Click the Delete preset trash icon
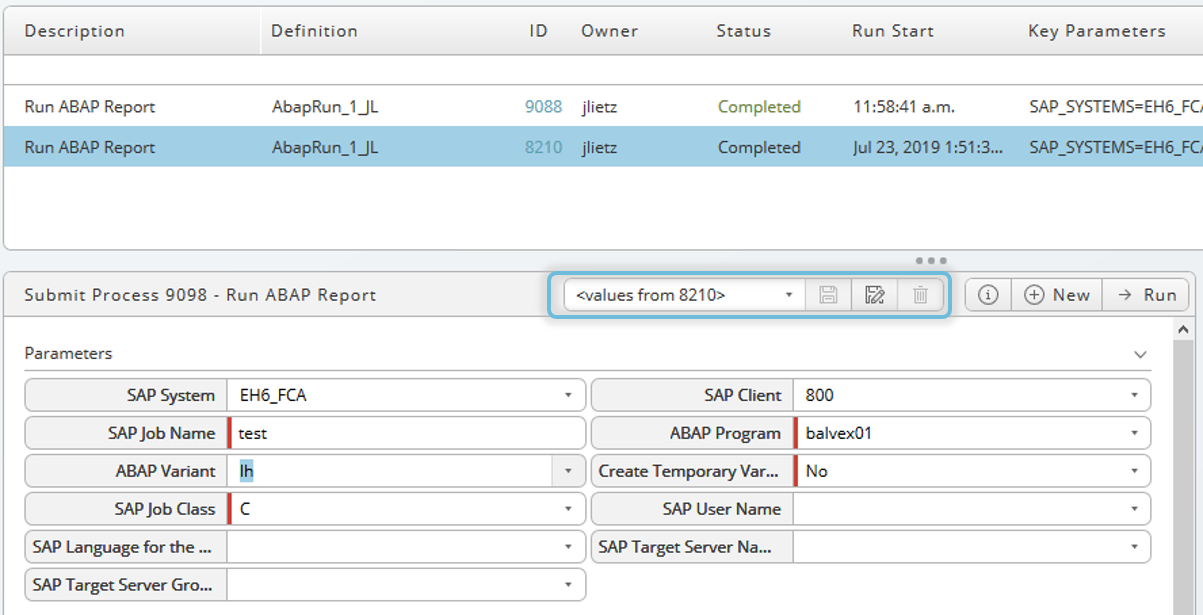This screenshot has width=1203, height=615. pos(921,295)
